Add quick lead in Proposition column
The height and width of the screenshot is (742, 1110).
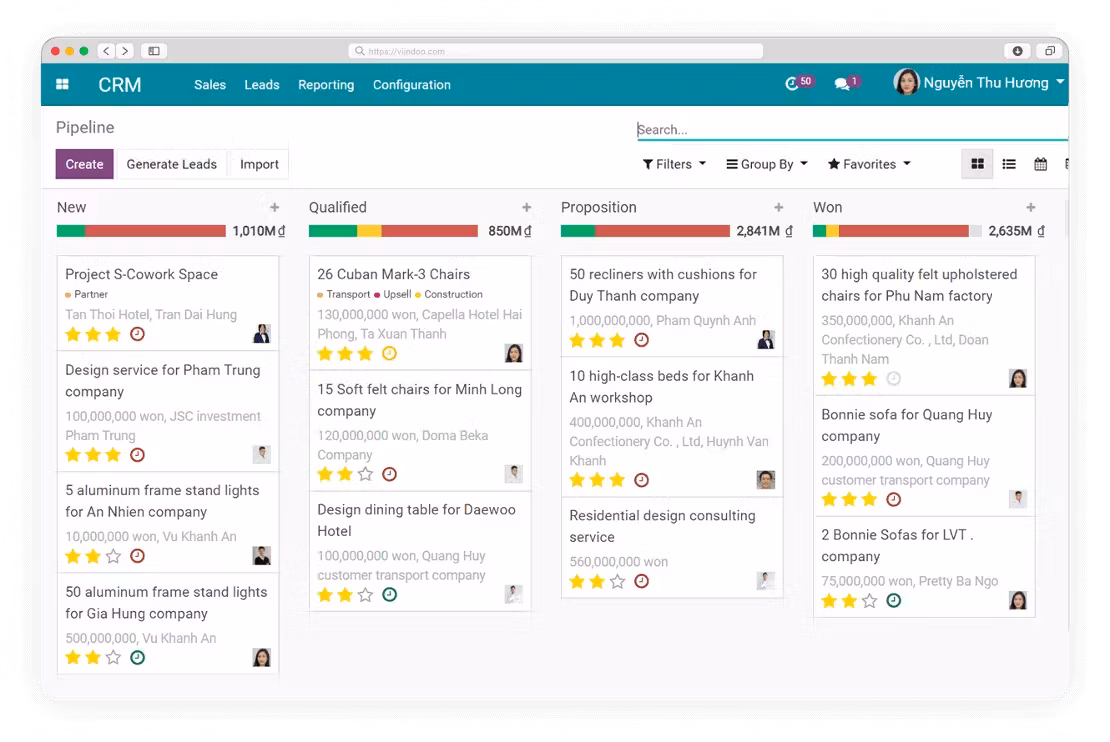pyautogui.click(x=779, y=207)
